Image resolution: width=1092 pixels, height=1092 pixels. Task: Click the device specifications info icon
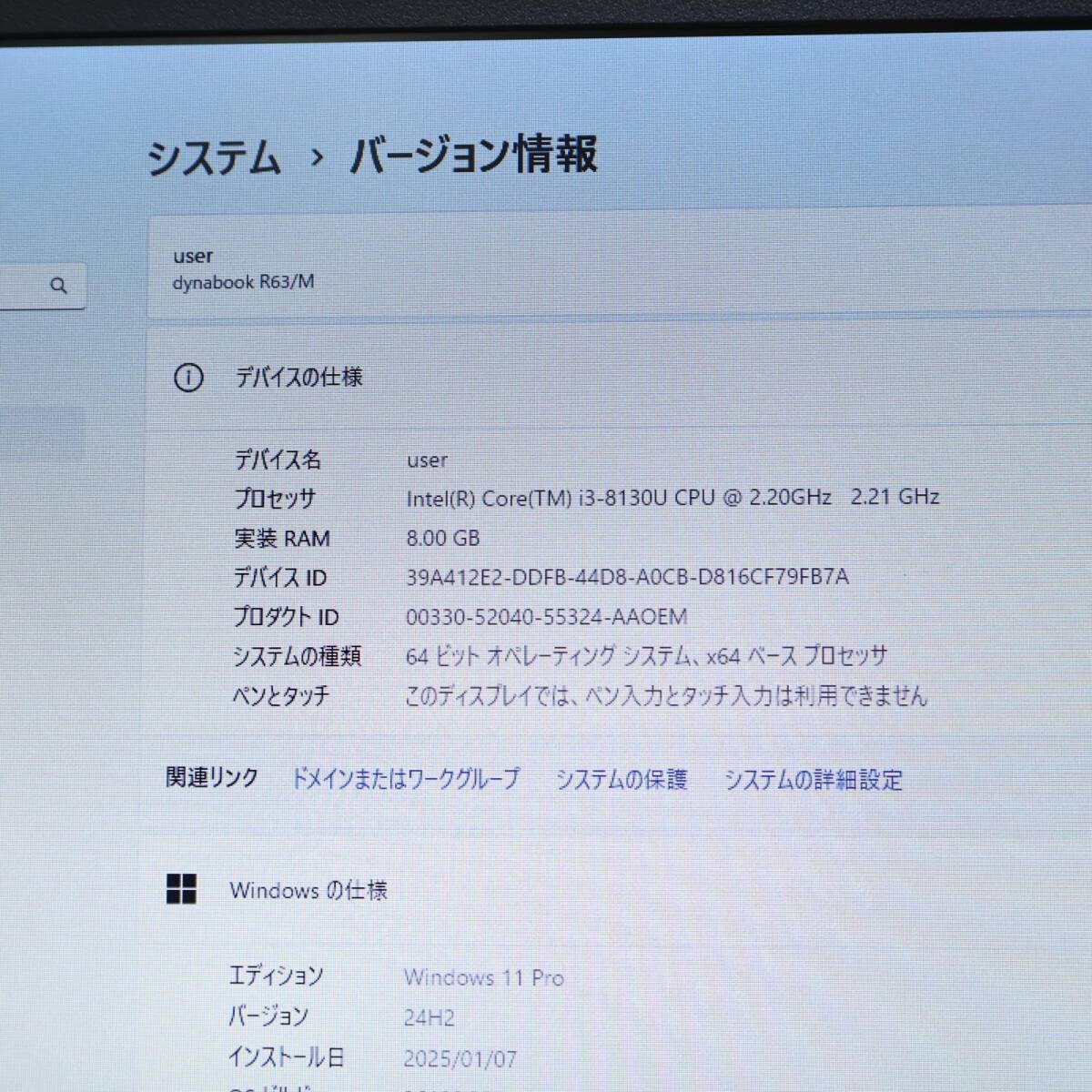188,377
